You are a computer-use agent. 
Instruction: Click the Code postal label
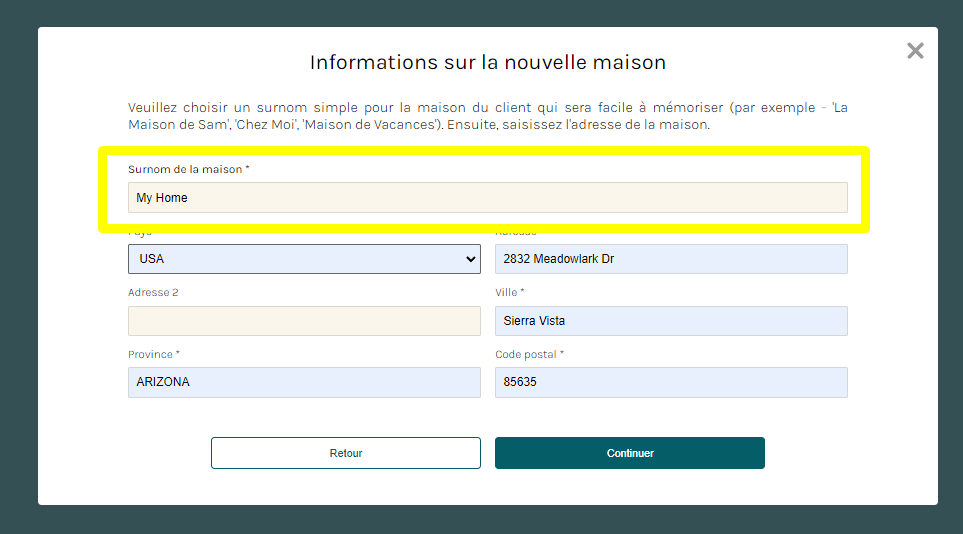(x=529, y=354)
